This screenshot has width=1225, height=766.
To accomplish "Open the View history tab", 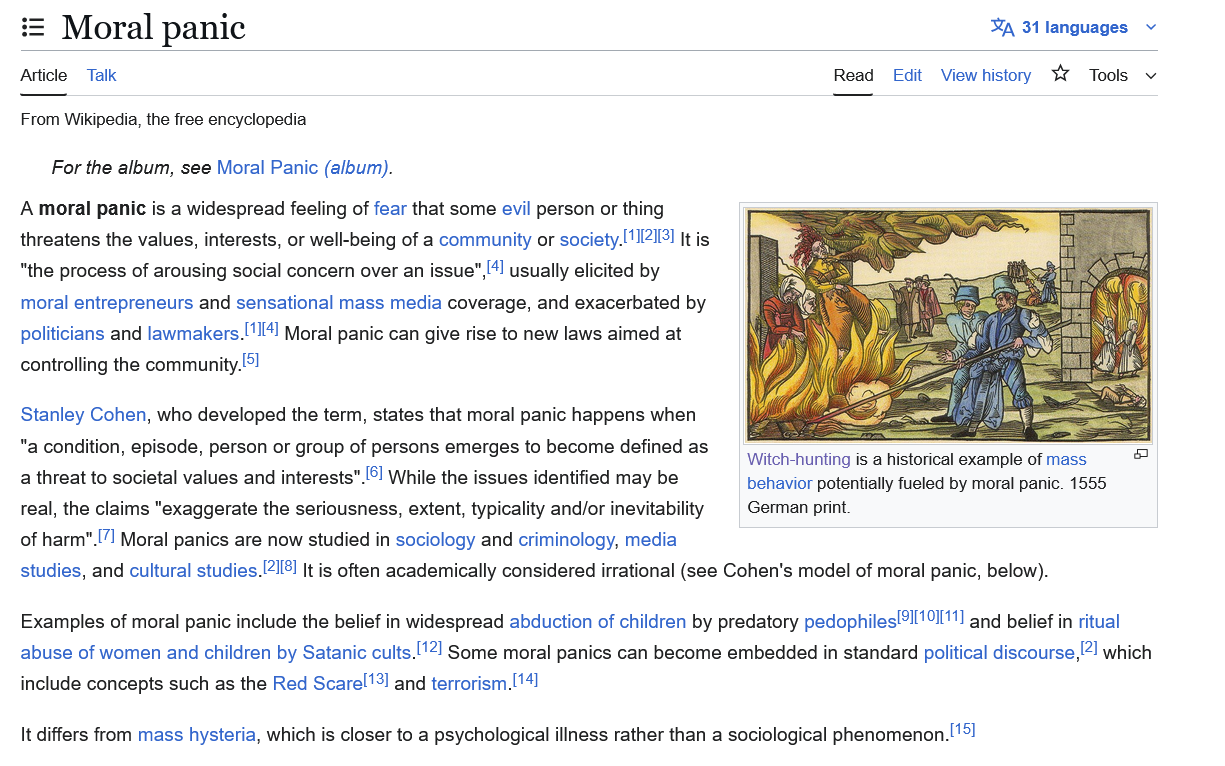I will click(985, 75).
